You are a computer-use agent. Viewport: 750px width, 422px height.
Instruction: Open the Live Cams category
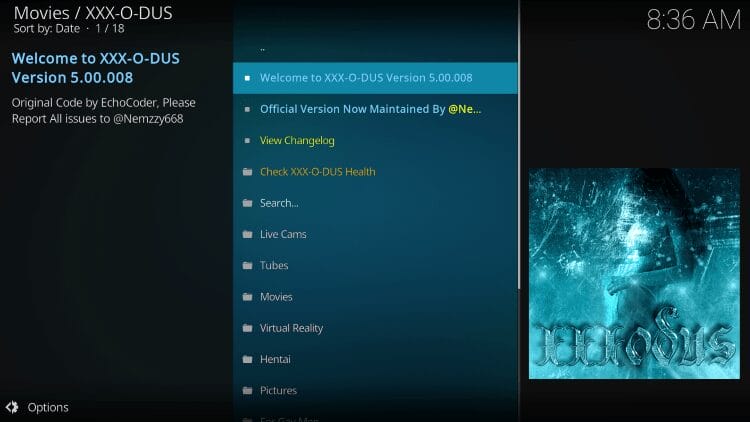pos(283,234)
